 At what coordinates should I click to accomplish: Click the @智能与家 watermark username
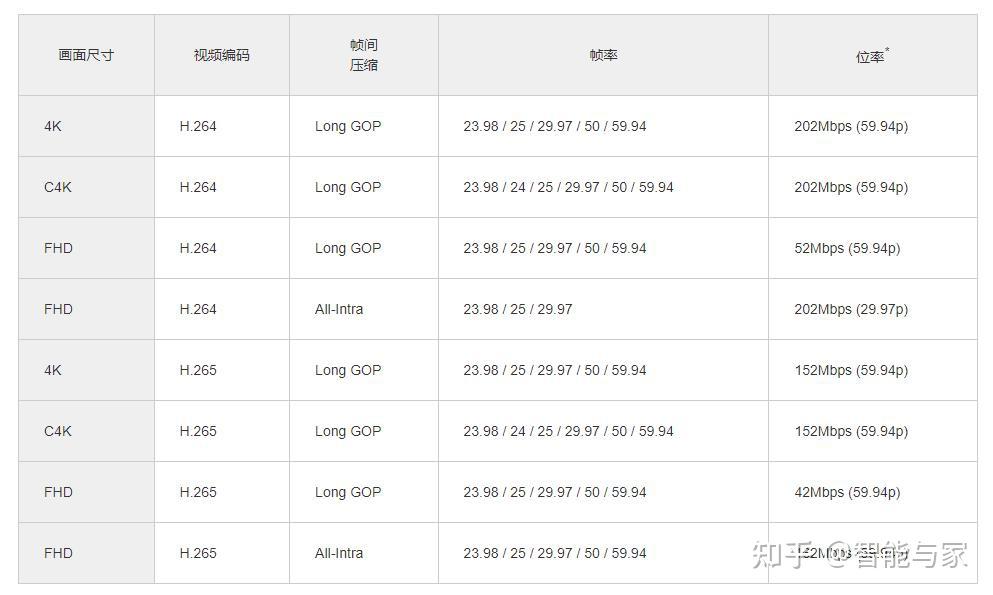tap(897, 555)
